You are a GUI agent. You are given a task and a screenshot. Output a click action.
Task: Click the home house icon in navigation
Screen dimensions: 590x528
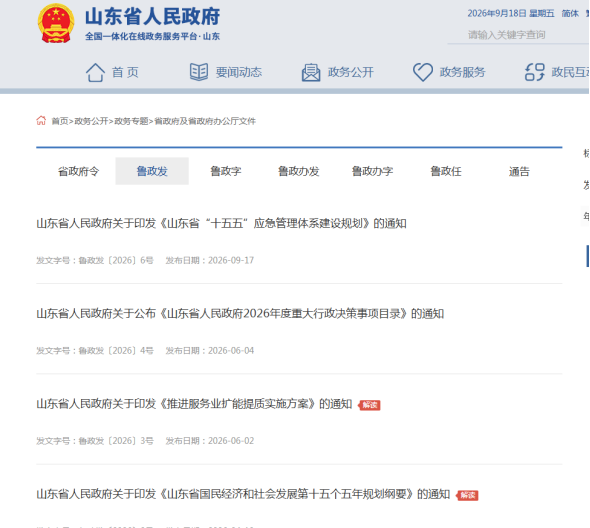[x=95, y=72]
